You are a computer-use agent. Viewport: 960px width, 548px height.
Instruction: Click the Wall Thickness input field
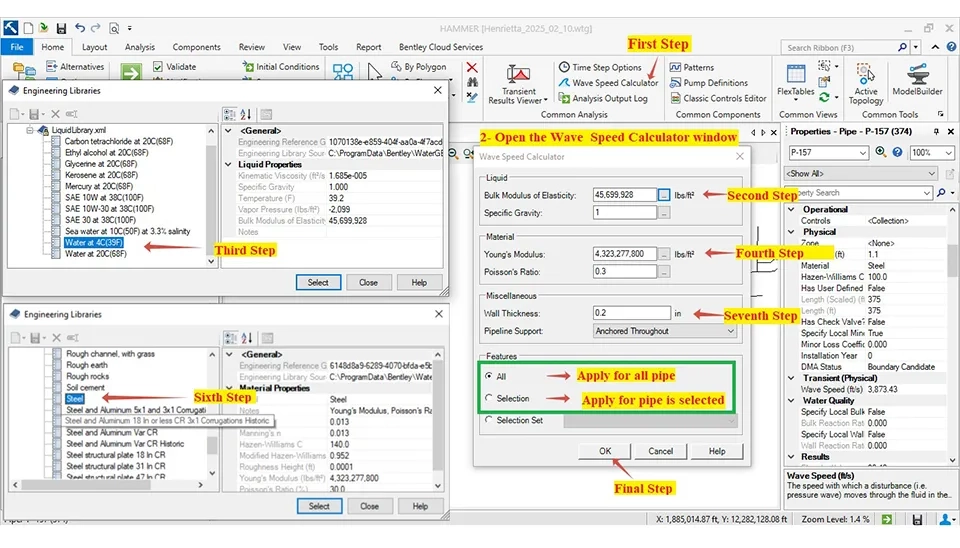point(631,313)
